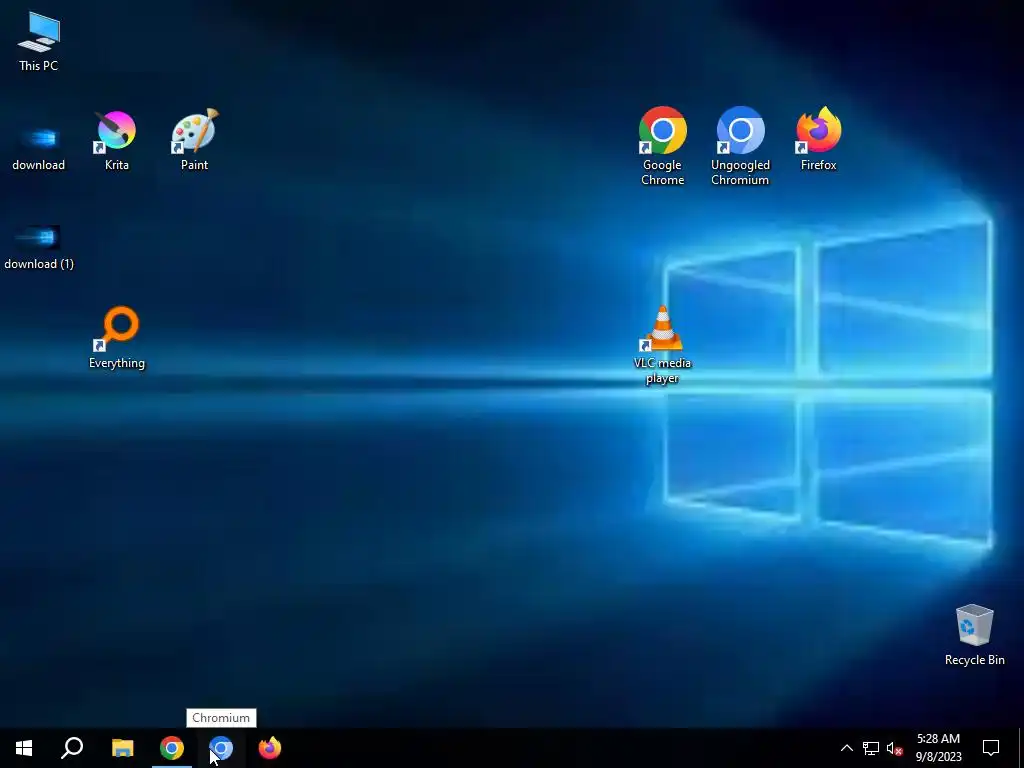1024x768 pixels.
Task: Select the Firefox desktop shortcut
Action: tap(818, 140)
